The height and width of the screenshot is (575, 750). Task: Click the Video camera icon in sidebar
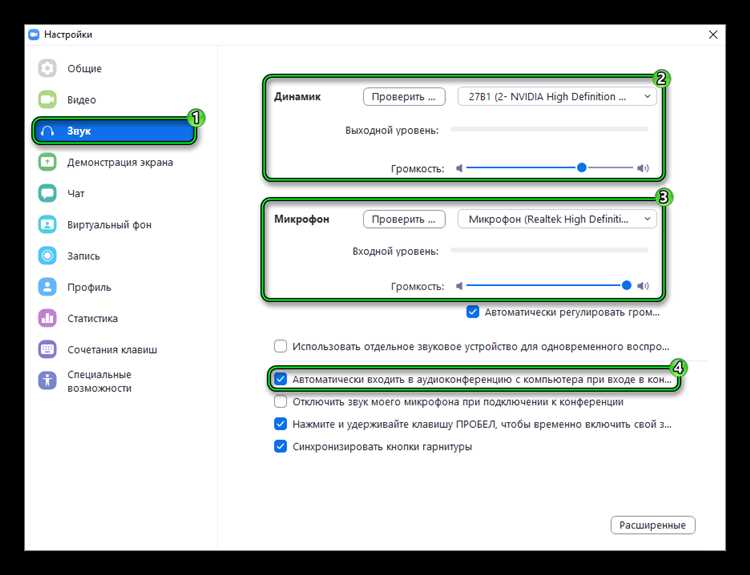47,100
